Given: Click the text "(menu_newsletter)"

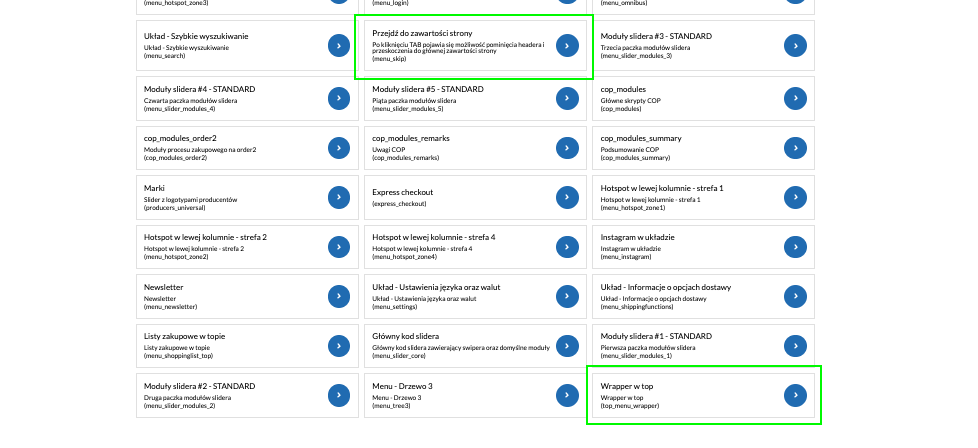Looking at the screenshot, I should 170,307.
